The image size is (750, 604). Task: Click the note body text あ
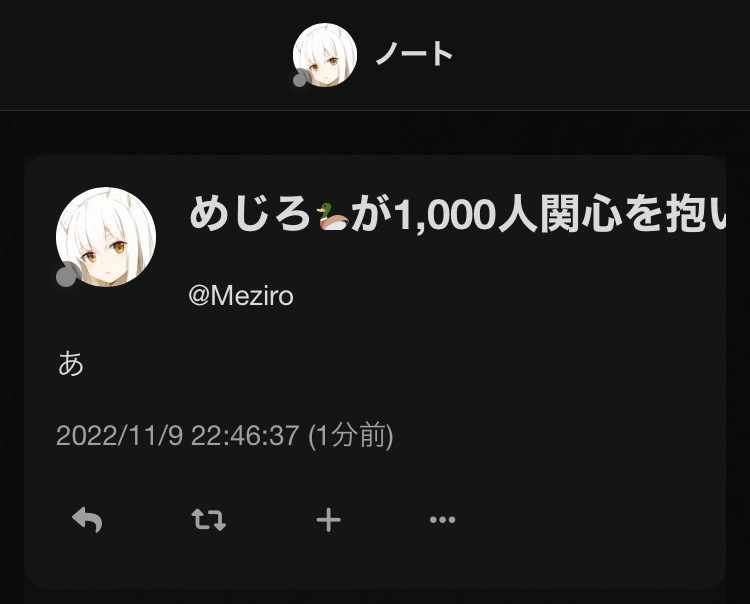click(x=71, y=363)
